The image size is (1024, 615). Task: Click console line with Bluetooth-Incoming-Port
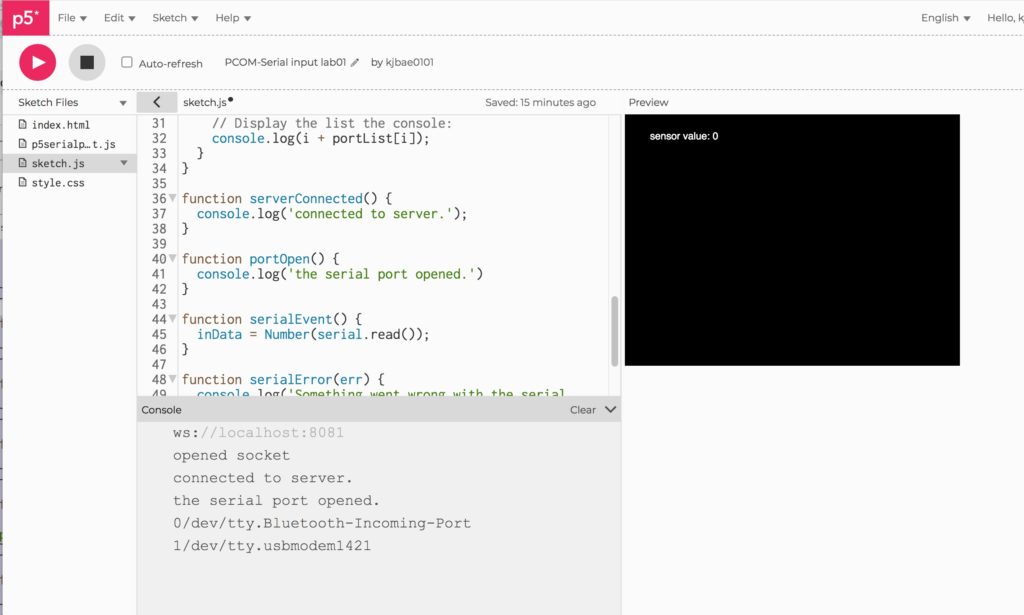(322, 523)
